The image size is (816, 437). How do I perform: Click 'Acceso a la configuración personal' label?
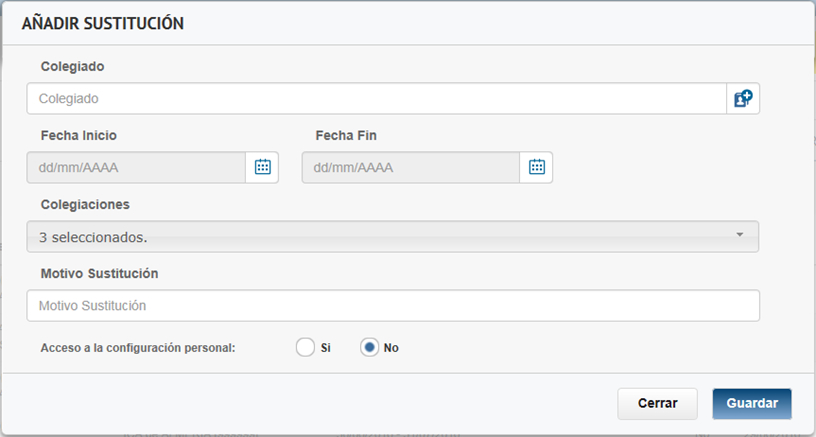[x=138, y=348]
